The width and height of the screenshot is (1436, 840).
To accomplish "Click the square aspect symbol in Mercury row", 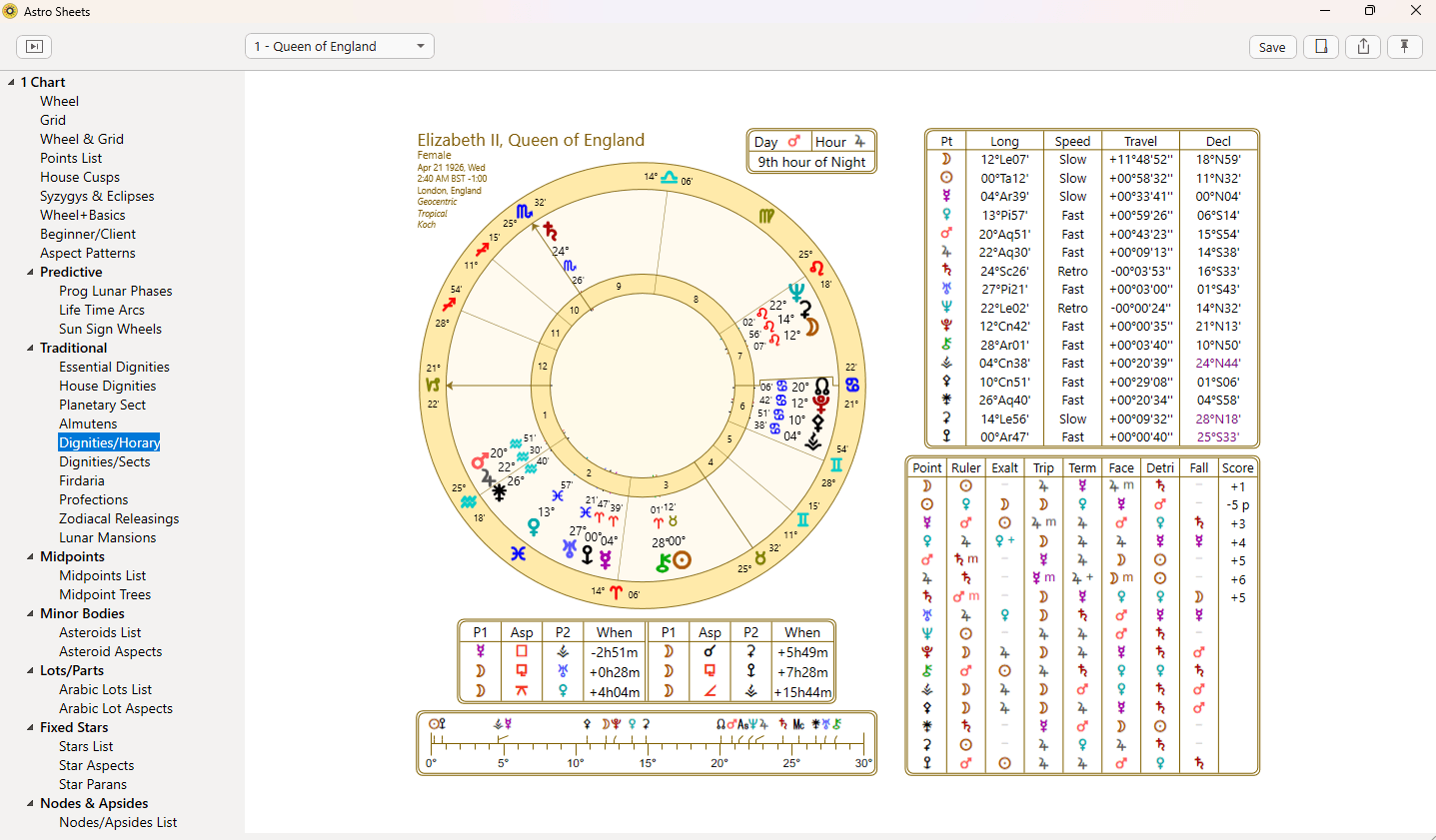I will point(522,651).
